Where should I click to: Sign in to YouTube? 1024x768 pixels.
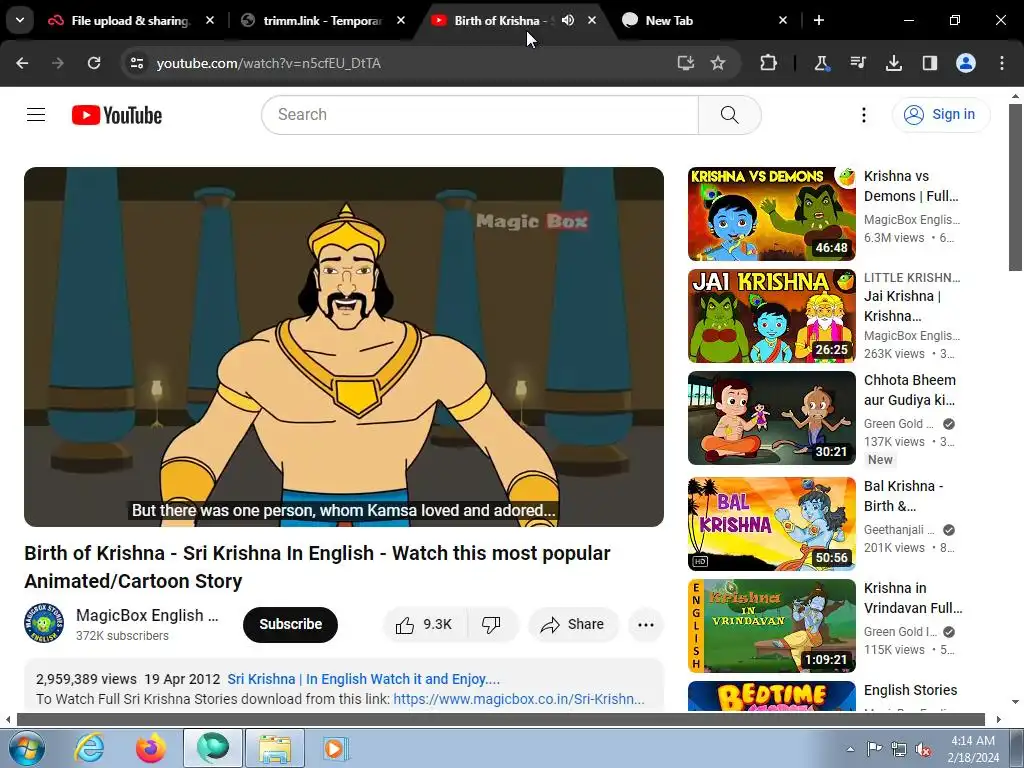pyautogui.click(x=940, y=115)
